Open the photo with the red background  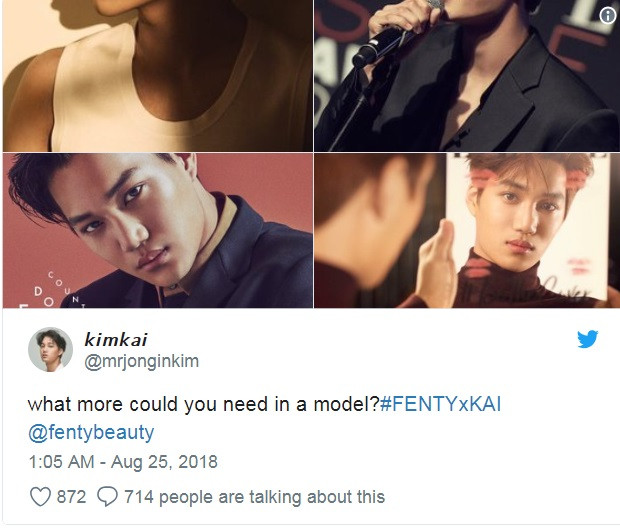click(x=158, y=230)
